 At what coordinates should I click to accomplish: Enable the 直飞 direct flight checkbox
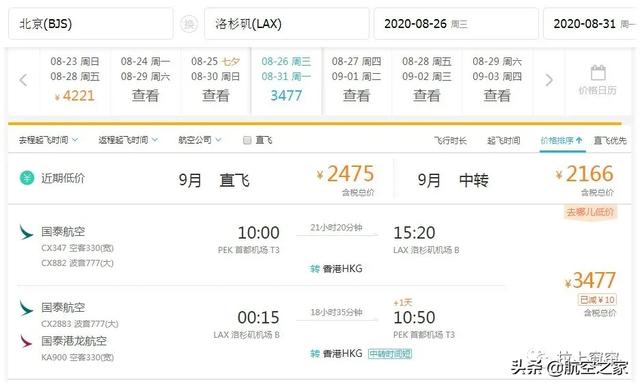pos(247,140)
